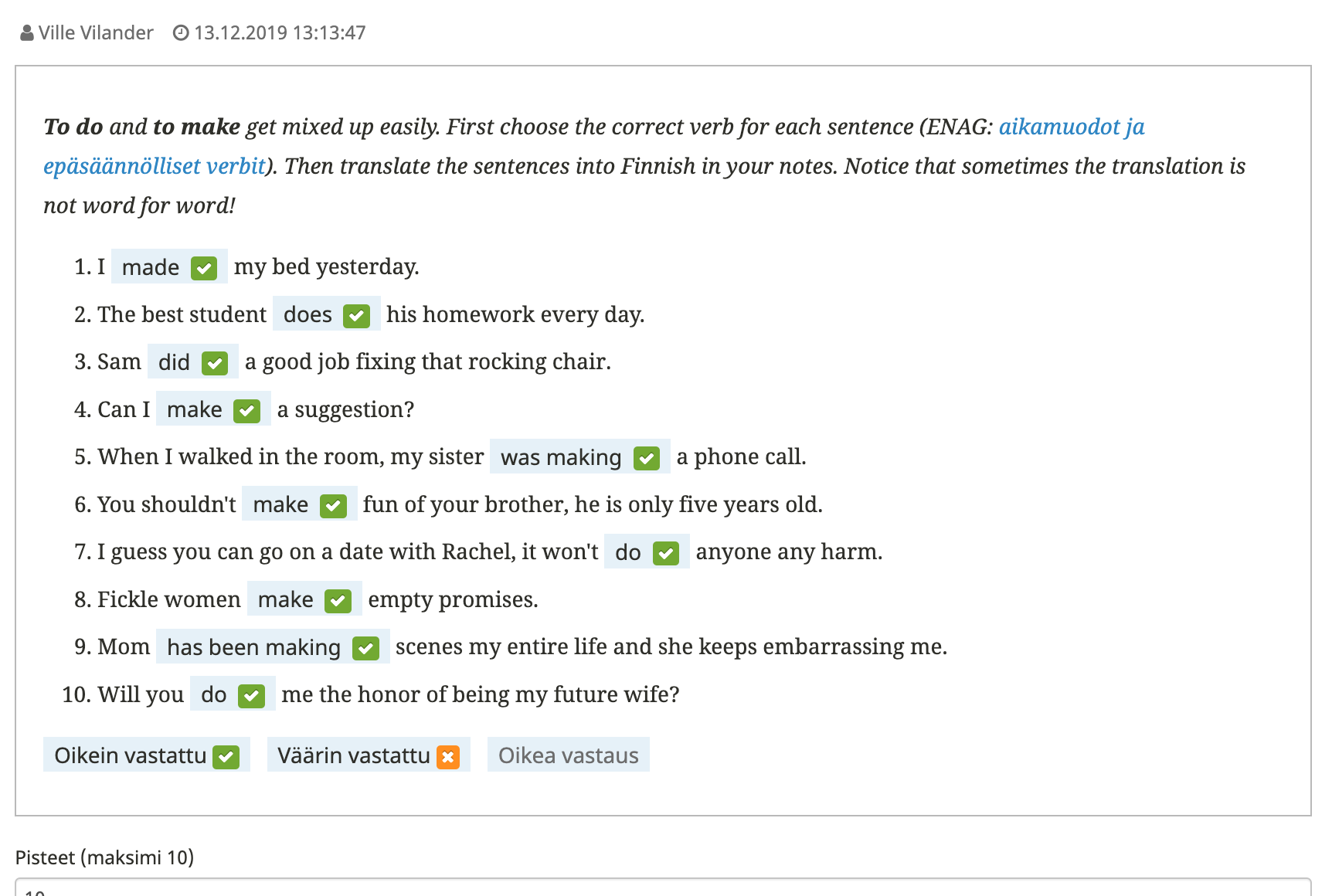Image resolution: width=1332 pixels, height=896 pixels.
Task: Click the checkmark next to 'has been making'
Action: (x=365, y=648)
